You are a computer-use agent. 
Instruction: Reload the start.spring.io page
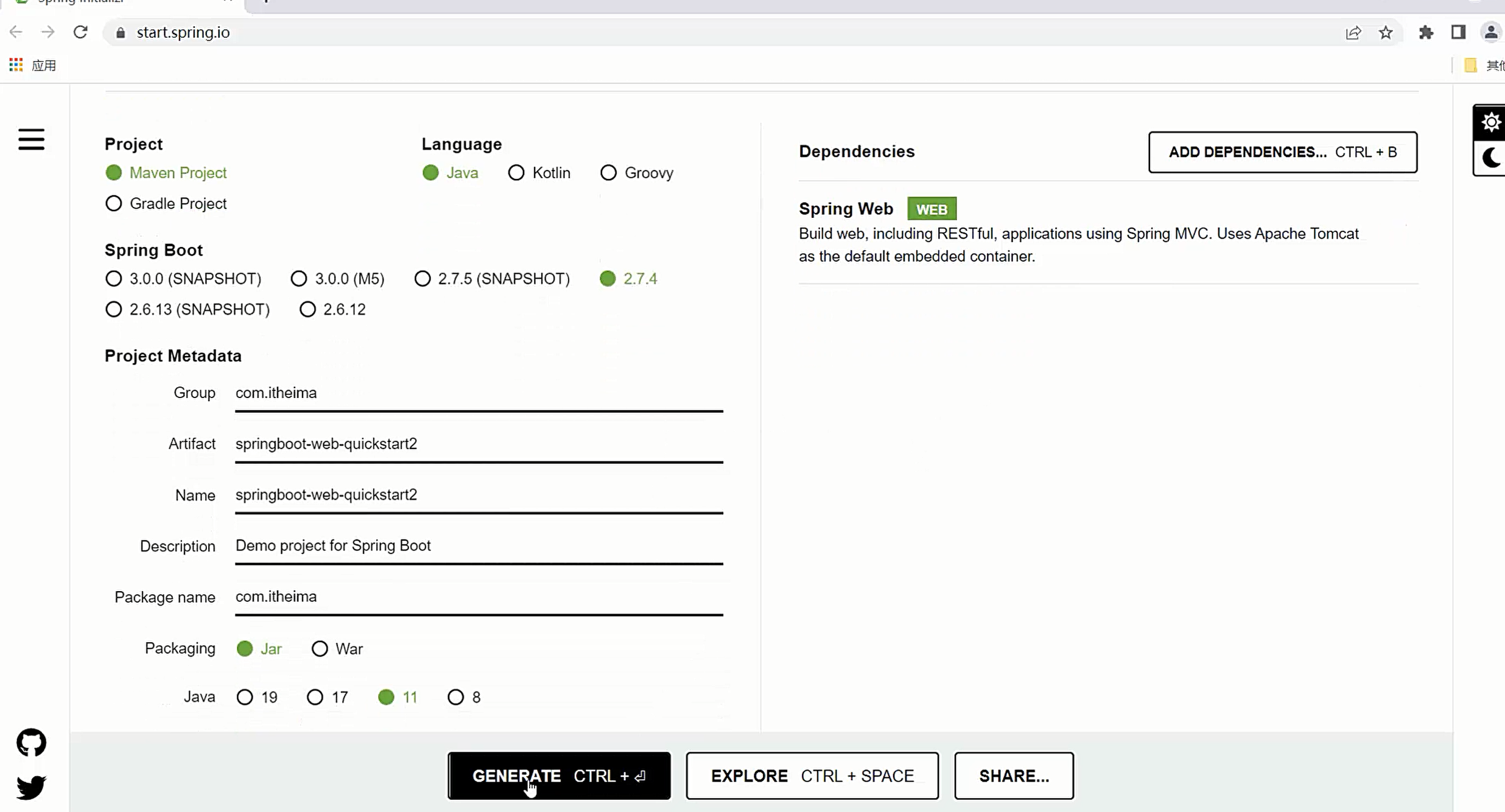coord(80,32)
